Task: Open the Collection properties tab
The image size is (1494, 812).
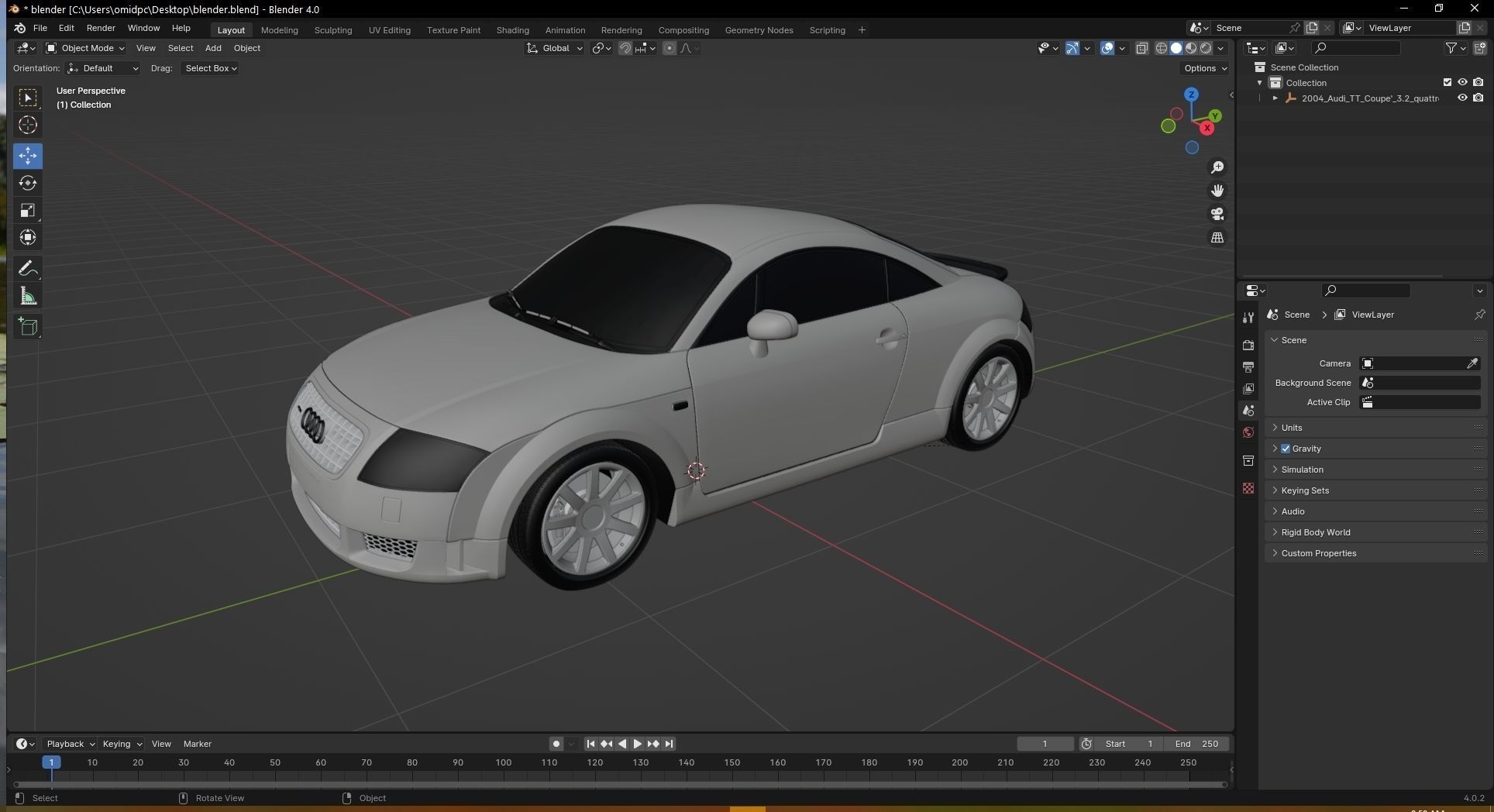Action: tap(1248, 460)
